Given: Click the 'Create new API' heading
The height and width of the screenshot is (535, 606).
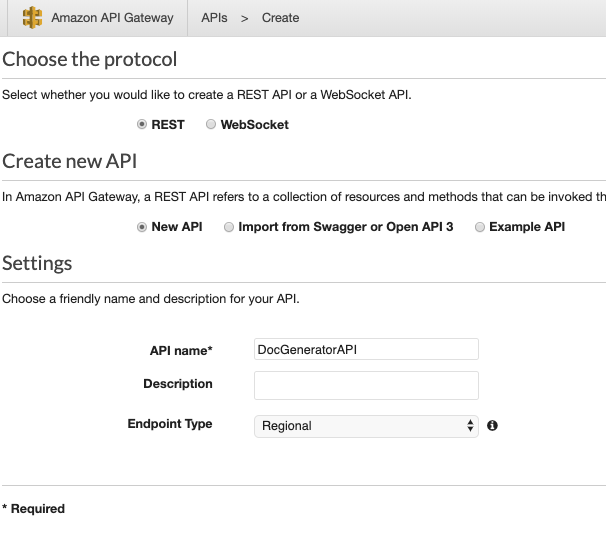Looking at the screenshot, I should (x=70, y=161).
